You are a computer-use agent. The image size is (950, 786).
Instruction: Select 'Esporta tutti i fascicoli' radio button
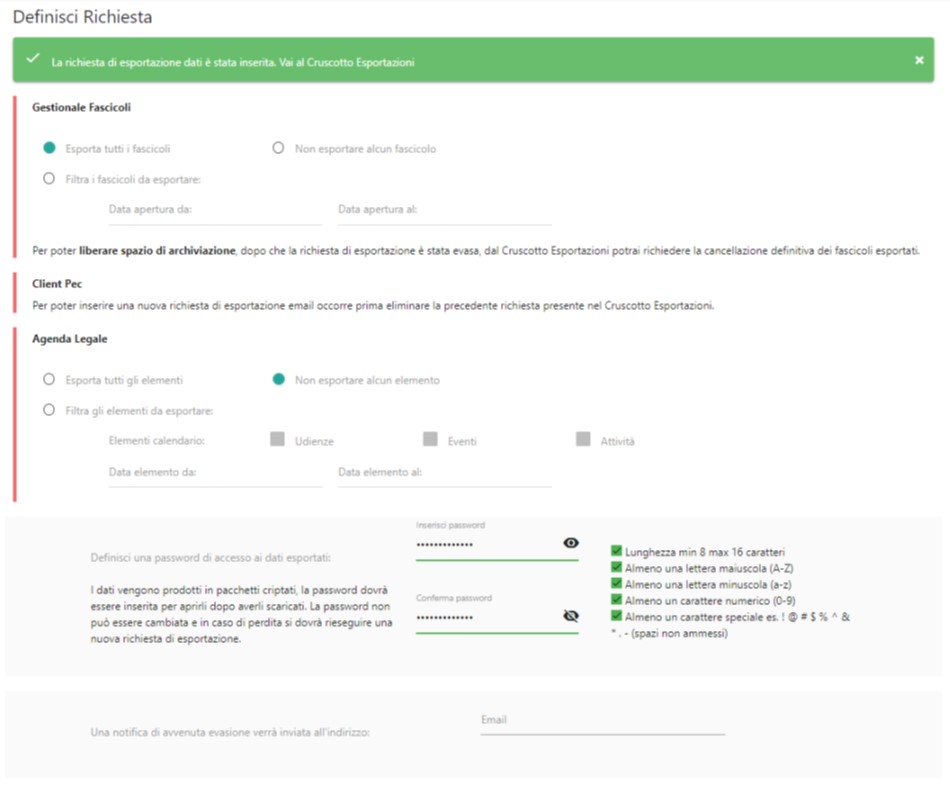[49, 148]
